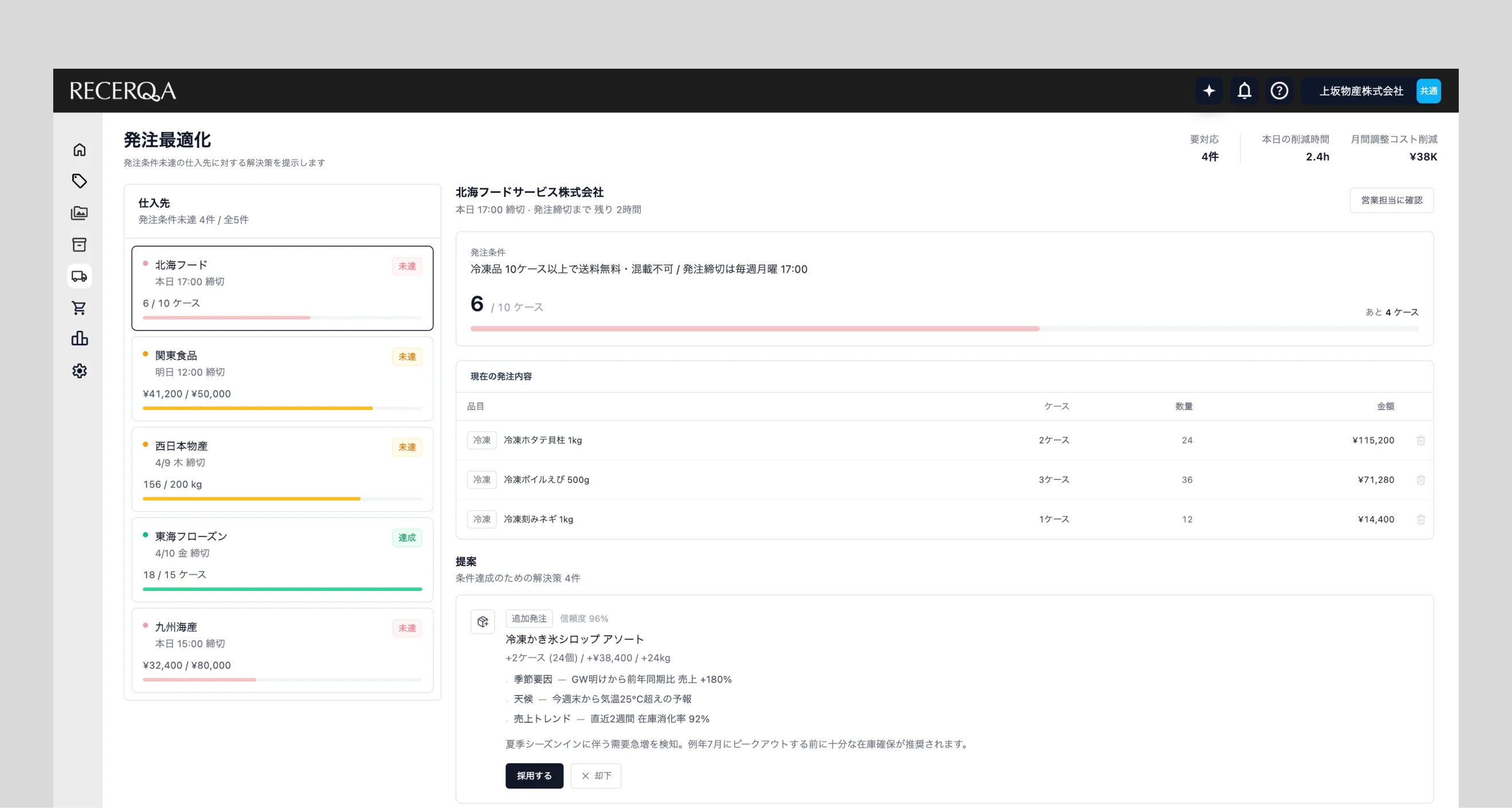
Task: Click the AI sparkle icon in header
Action: click(1209, 91)
